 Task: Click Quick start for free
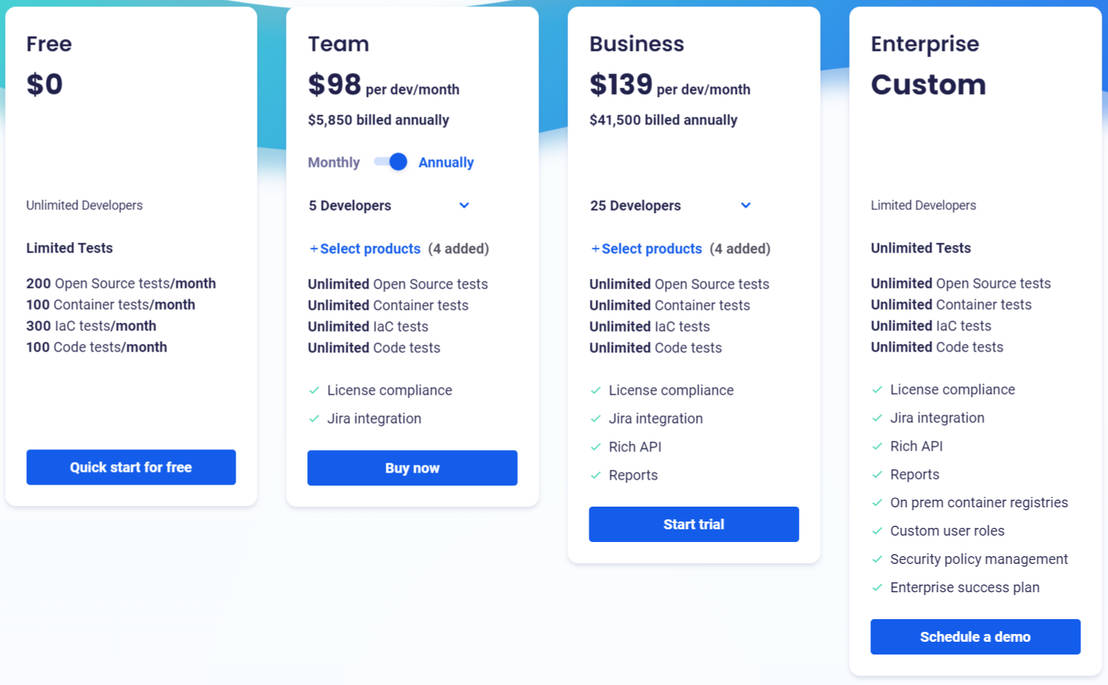click(130, 467)
